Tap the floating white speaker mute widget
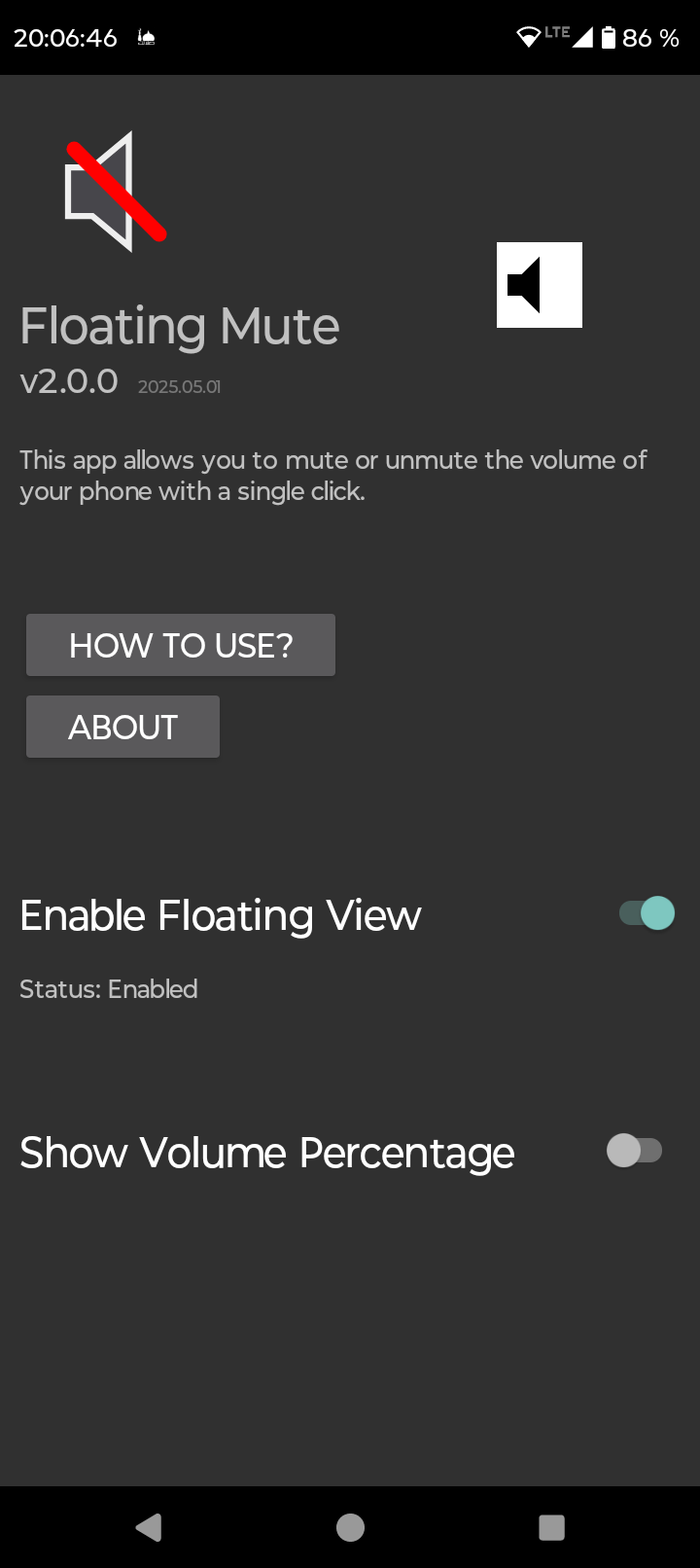 click(x=540, y=285)
